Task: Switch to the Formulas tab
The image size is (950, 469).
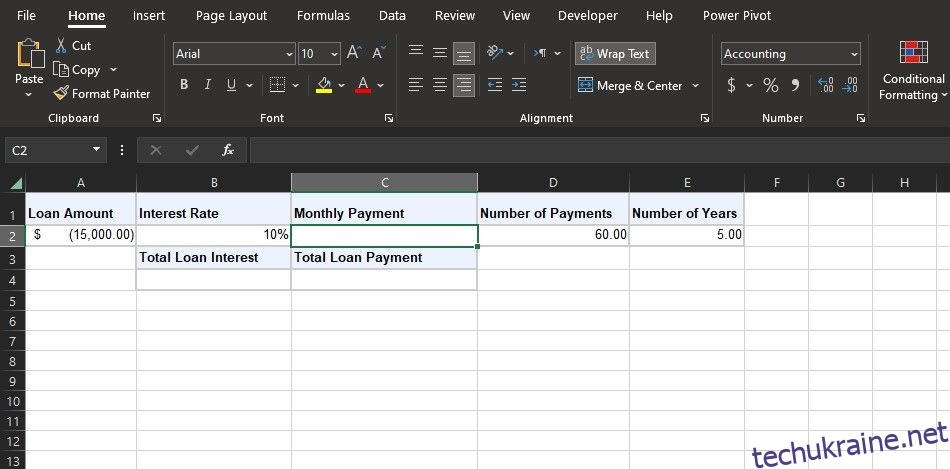Action: coord(323,16)
